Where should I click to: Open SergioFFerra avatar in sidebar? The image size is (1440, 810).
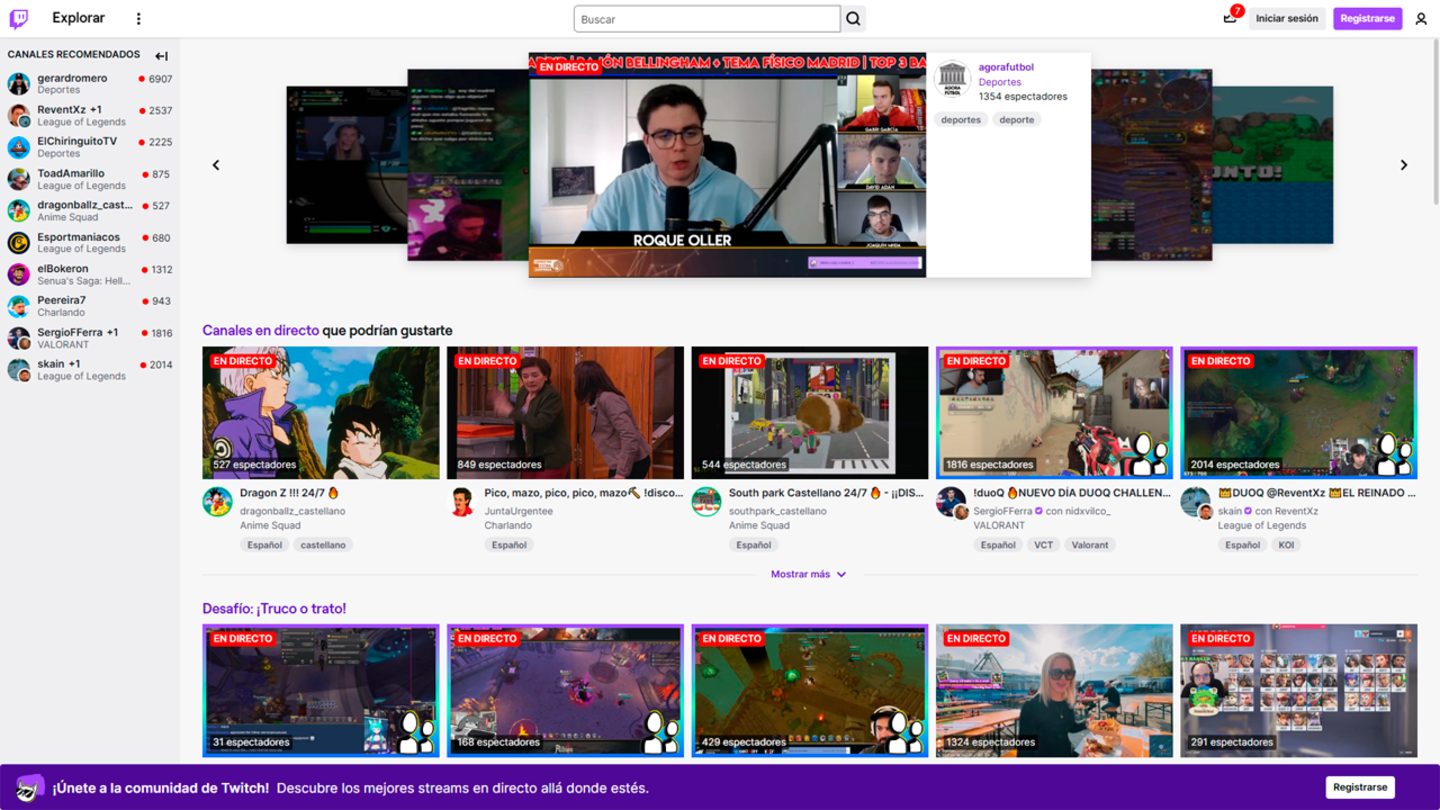(x=19, y=338)
